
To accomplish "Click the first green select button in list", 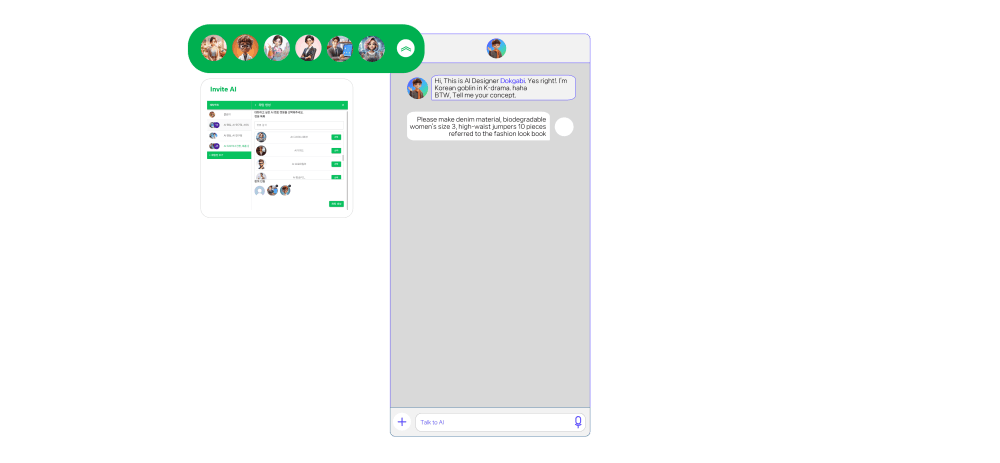I will 336,137.
